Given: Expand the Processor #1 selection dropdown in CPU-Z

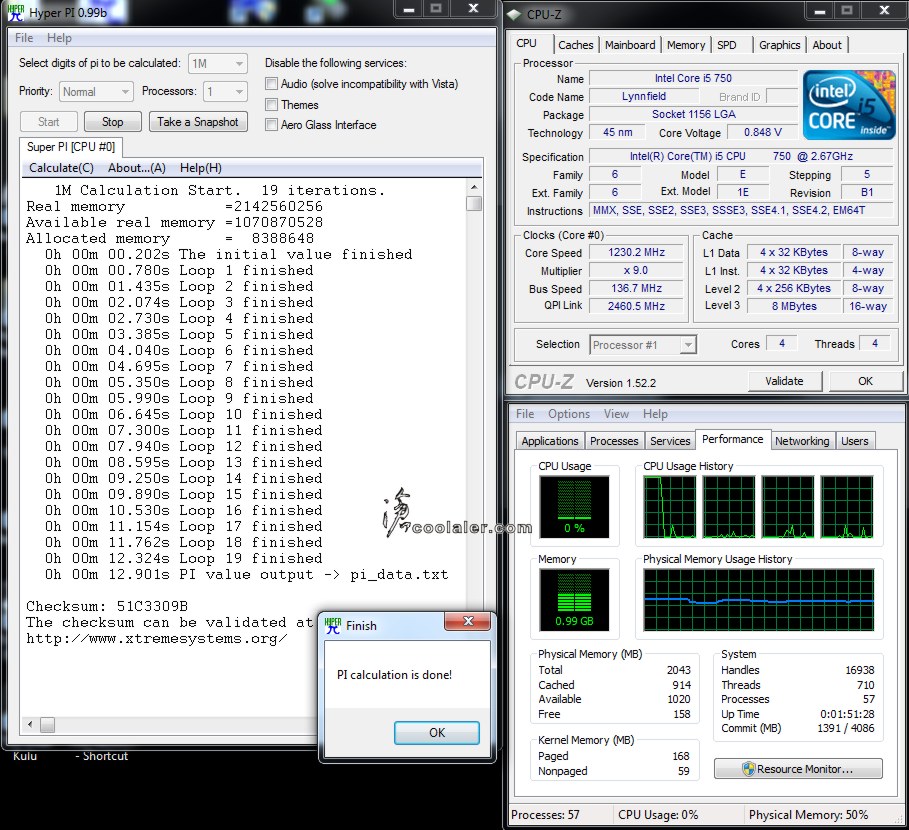Looking at the screenshot, I should (x=643, y=345).
